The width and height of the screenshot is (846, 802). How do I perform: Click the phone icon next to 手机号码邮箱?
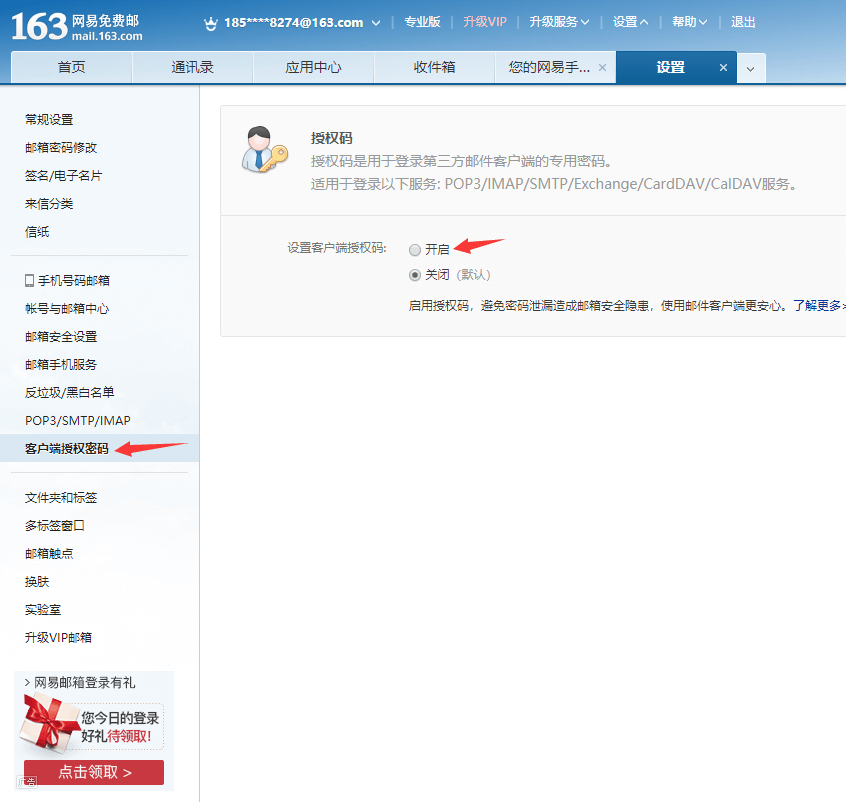click(29, 281)
